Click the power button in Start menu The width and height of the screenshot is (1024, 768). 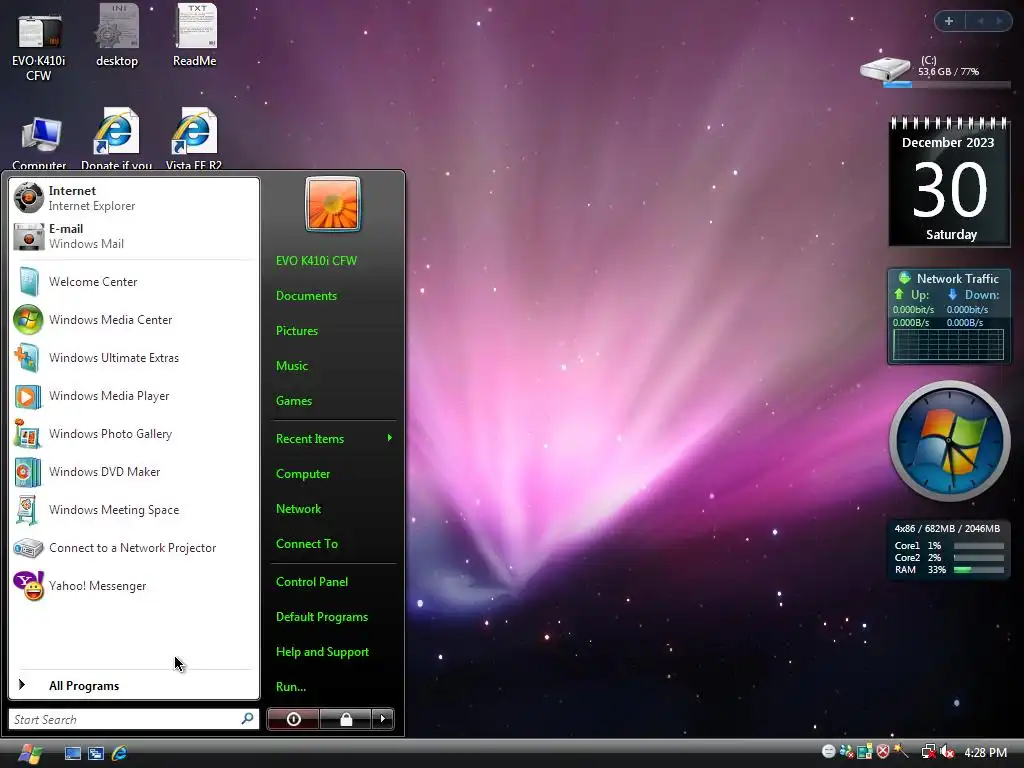pyautogui.click(x=293, y=719)
